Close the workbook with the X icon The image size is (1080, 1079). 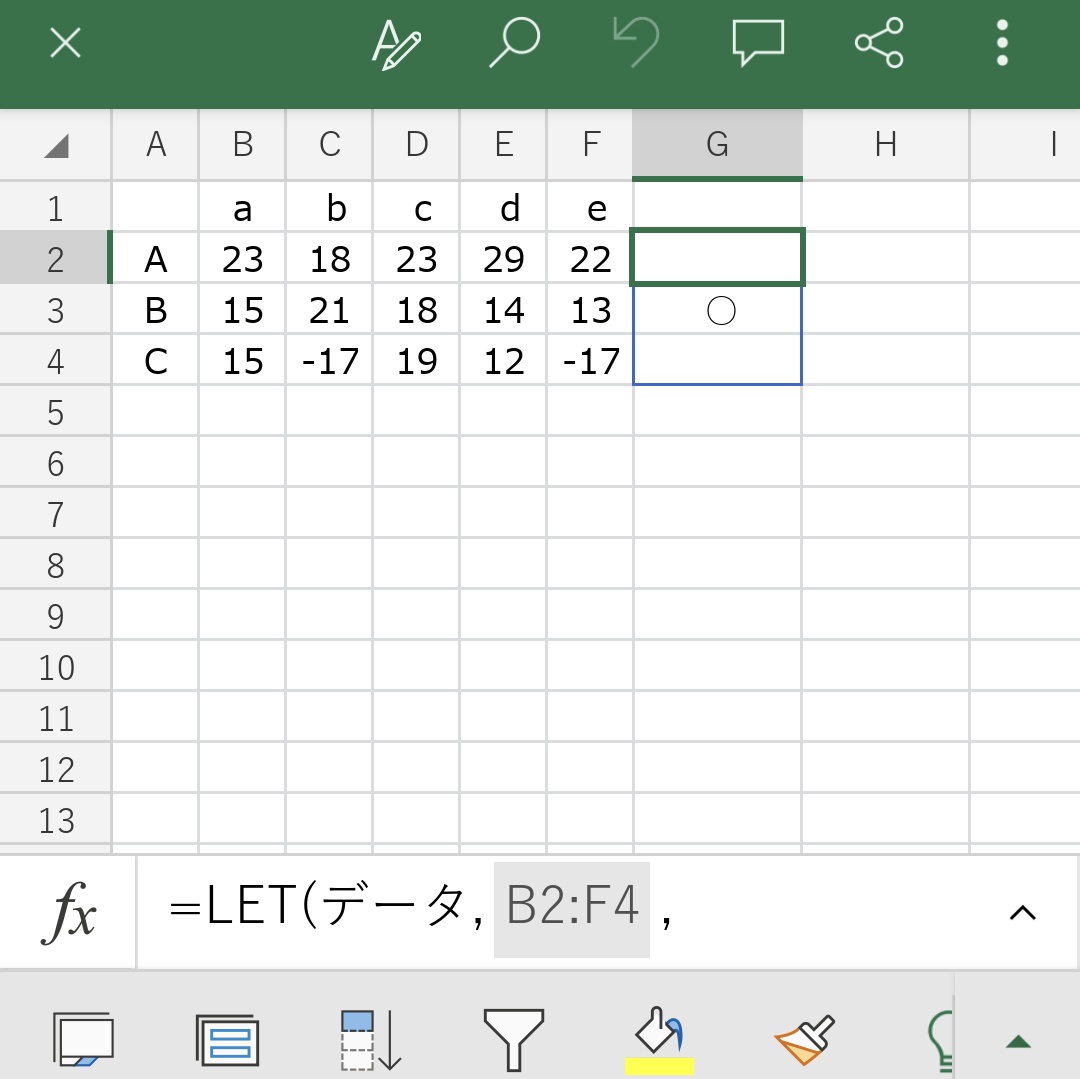(65, 43)
